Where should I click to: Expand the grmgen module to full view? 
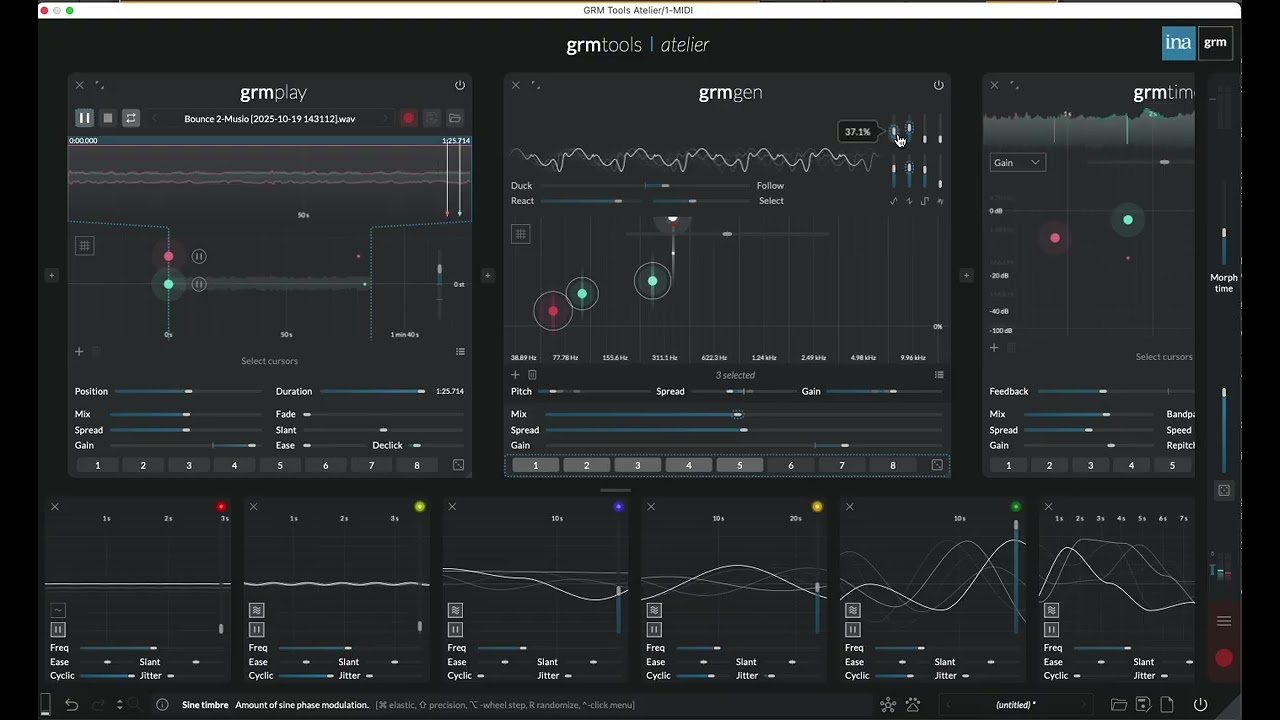coord(535,85)
